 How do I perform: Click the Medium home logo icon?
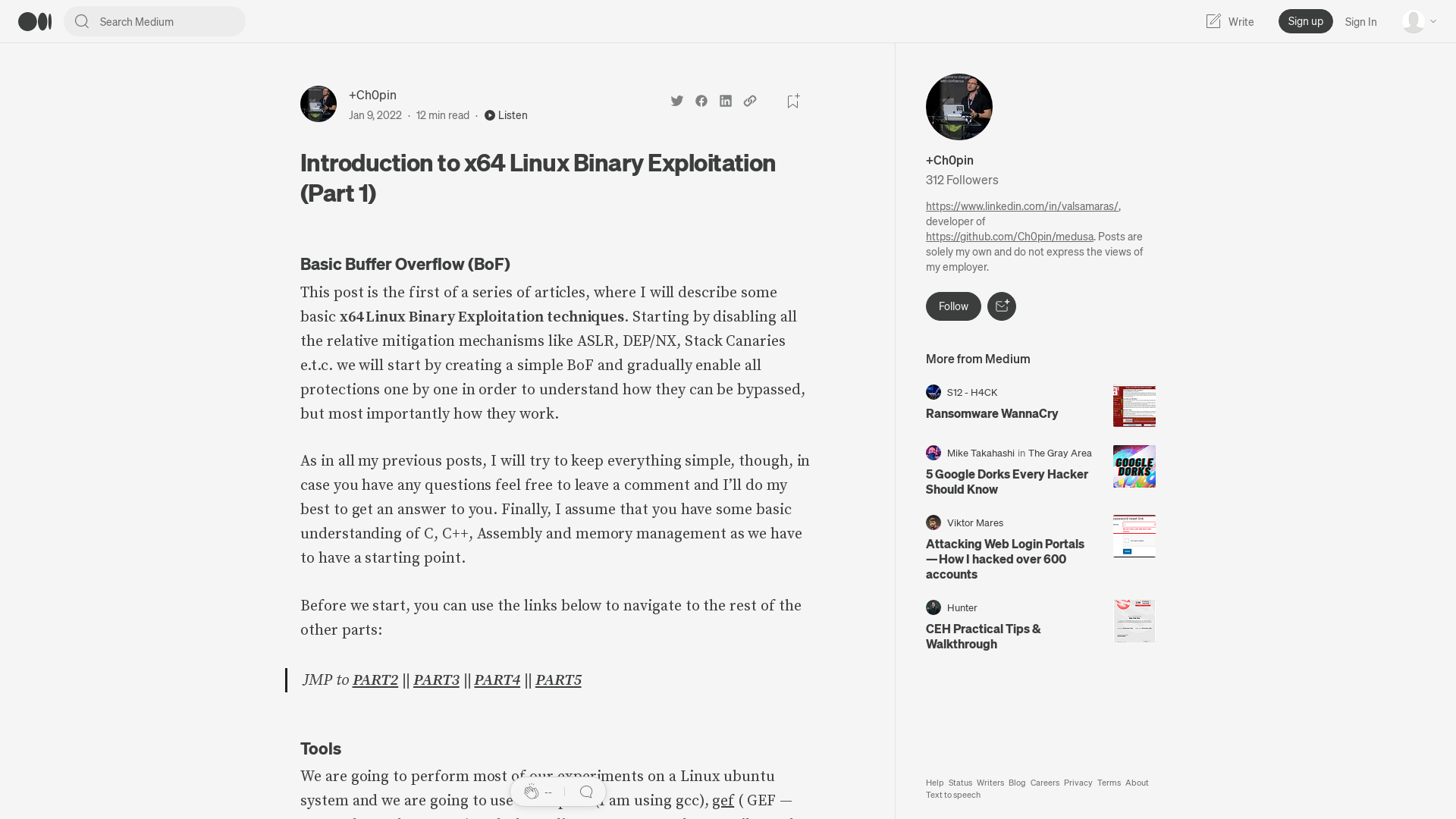(34, 21)
